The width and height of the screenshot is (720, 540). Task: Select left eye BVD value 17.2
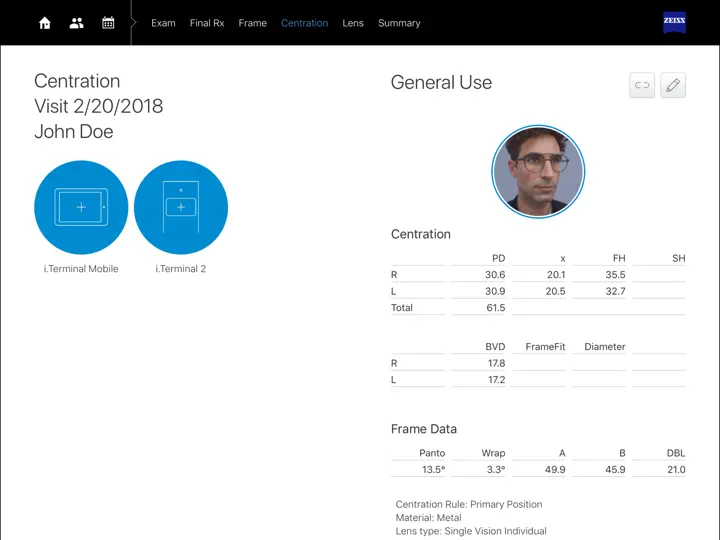[x=496, y=380]
